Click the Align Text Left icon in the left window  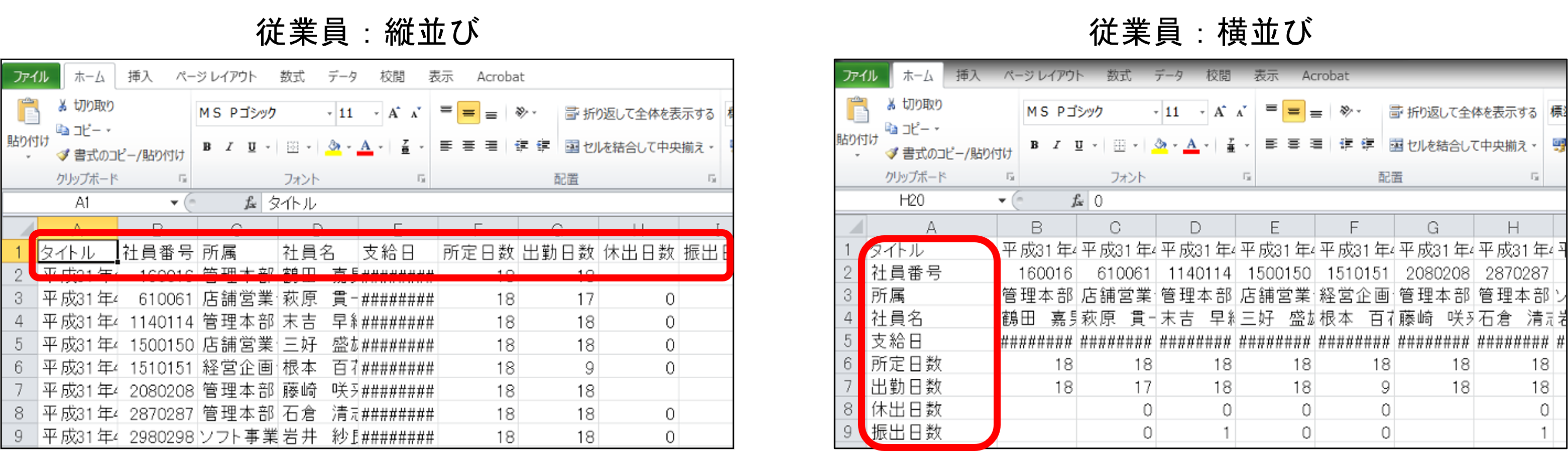446,146
